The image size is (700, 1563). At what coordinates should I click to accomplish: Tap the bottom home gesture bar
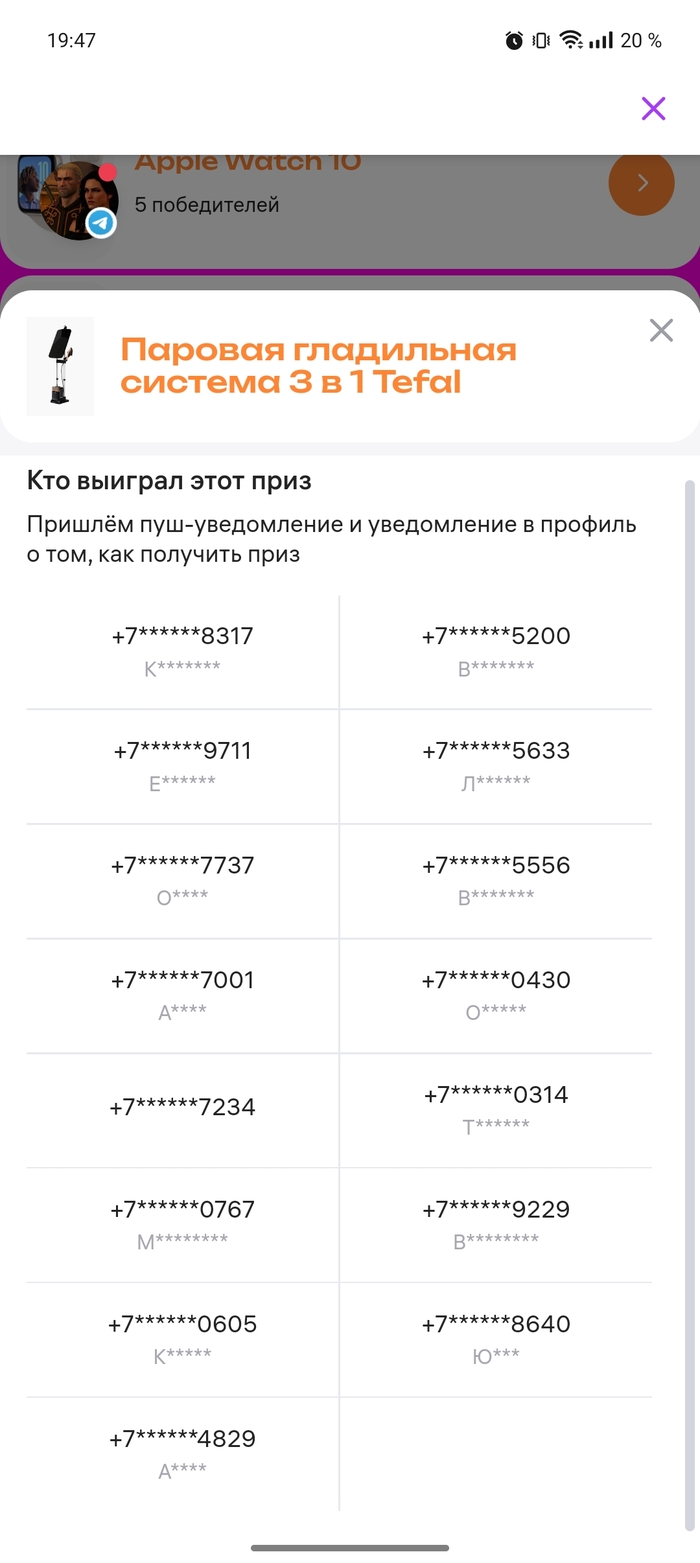coord(350,1548)
